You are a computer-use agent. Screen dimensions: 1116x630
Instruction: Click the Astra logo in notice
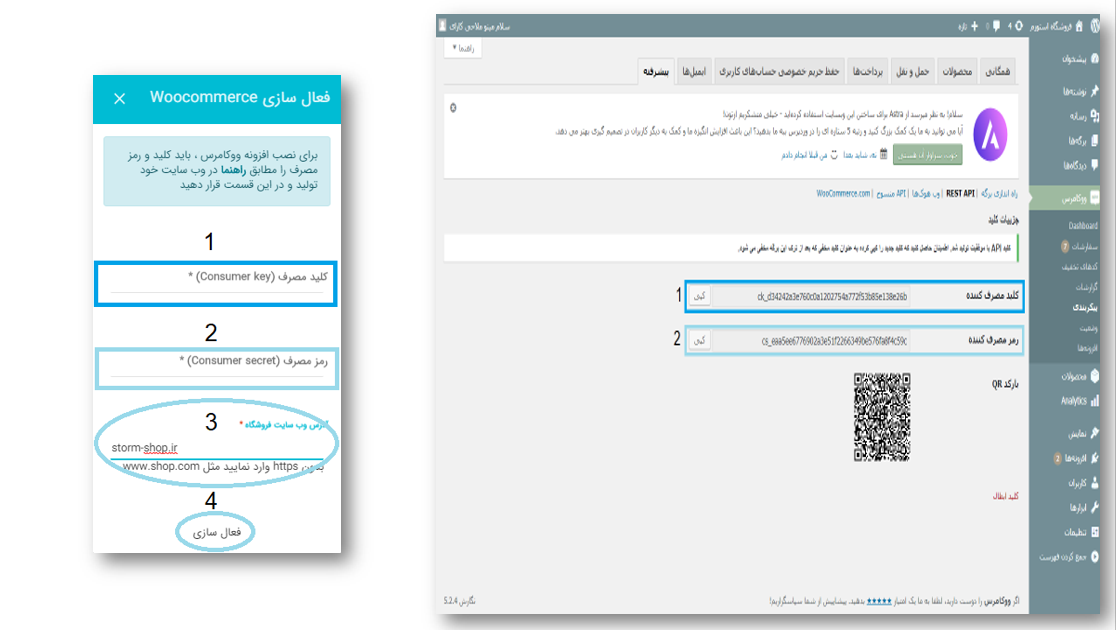[990, 135]
